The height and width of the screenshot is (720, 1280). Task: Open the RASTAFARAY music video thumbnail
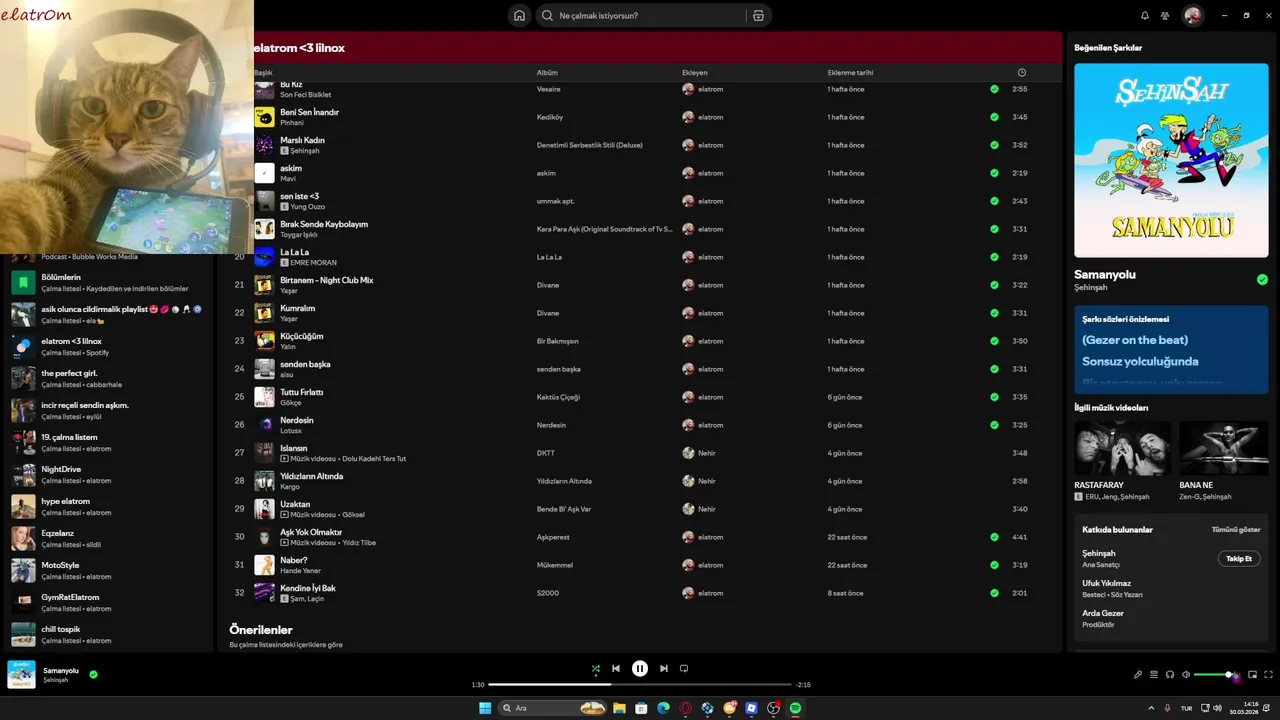pos(1122,448)
